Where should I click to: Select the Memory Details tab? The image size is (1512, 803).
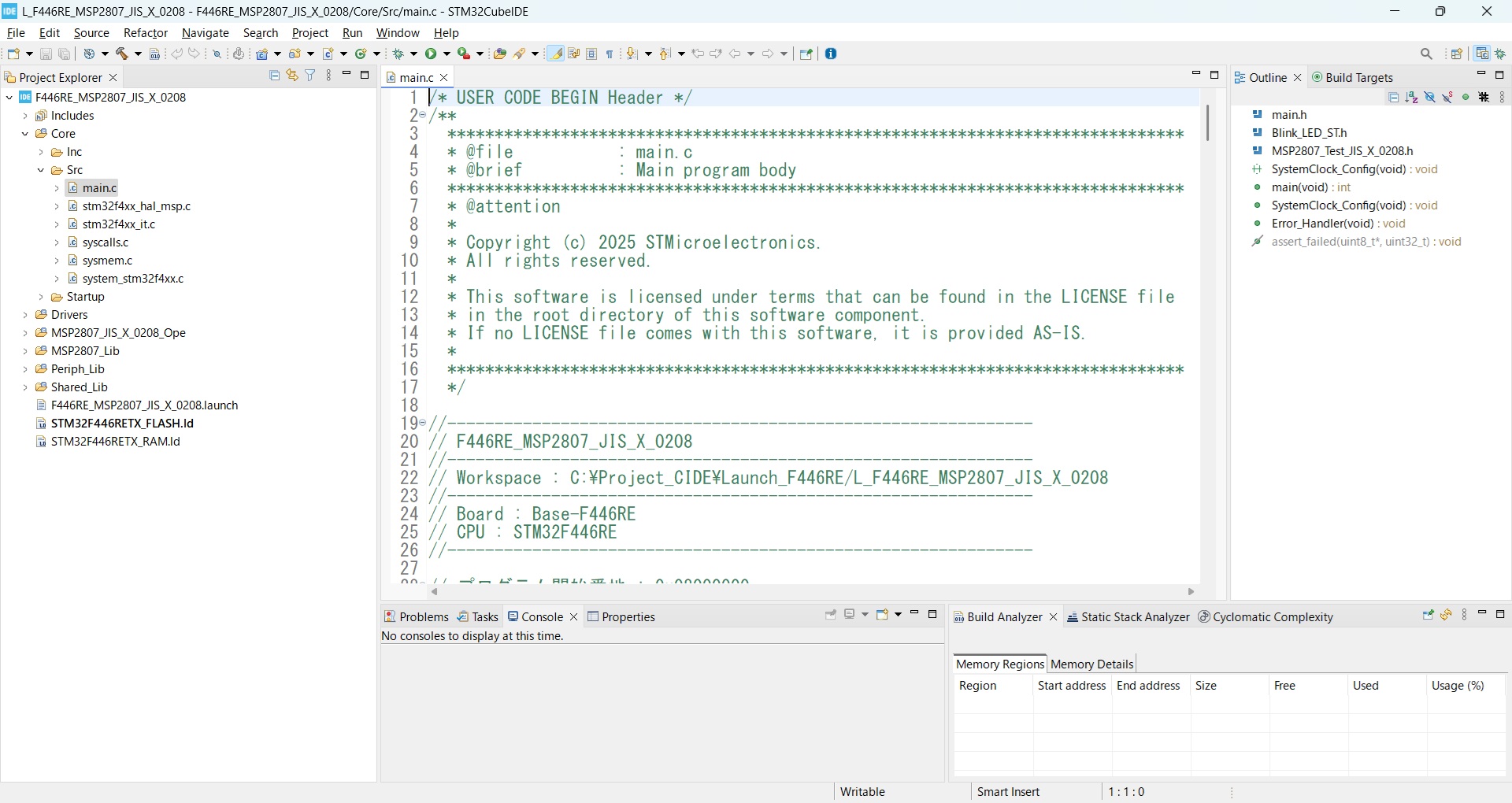(1092, 664)
